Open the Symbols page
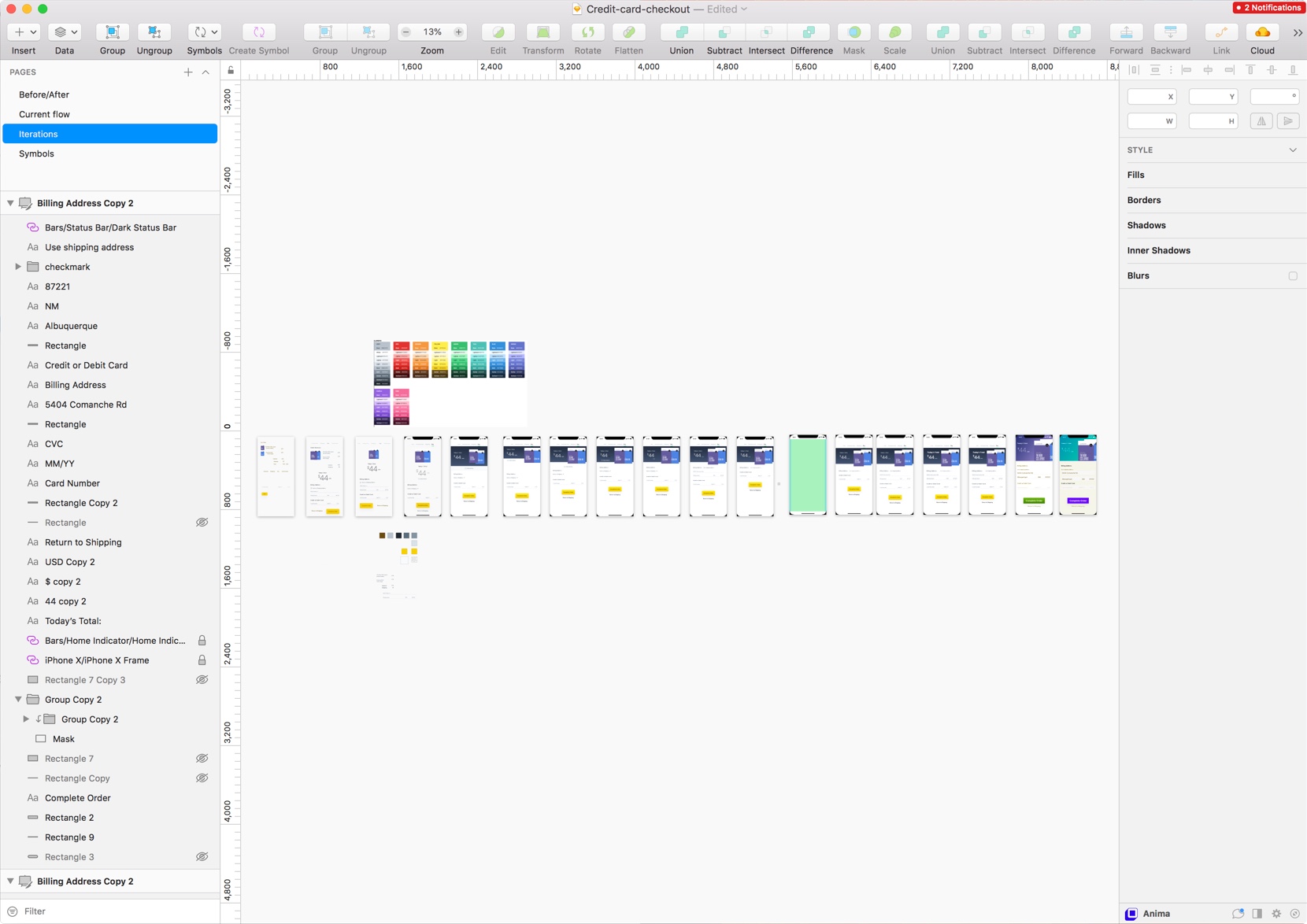The height and width of the screenshot is (924, 1307). (110, 153)
